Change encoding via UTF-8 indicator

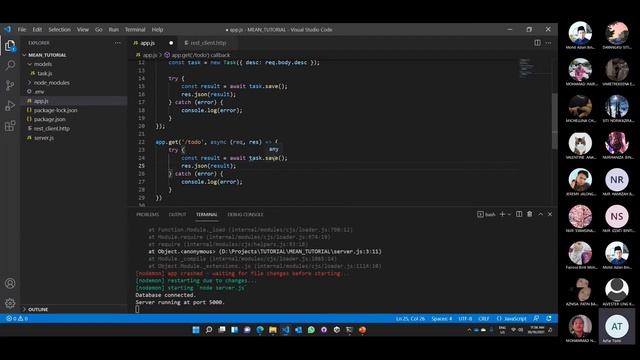pyautogui.click(x=465, y=319)
